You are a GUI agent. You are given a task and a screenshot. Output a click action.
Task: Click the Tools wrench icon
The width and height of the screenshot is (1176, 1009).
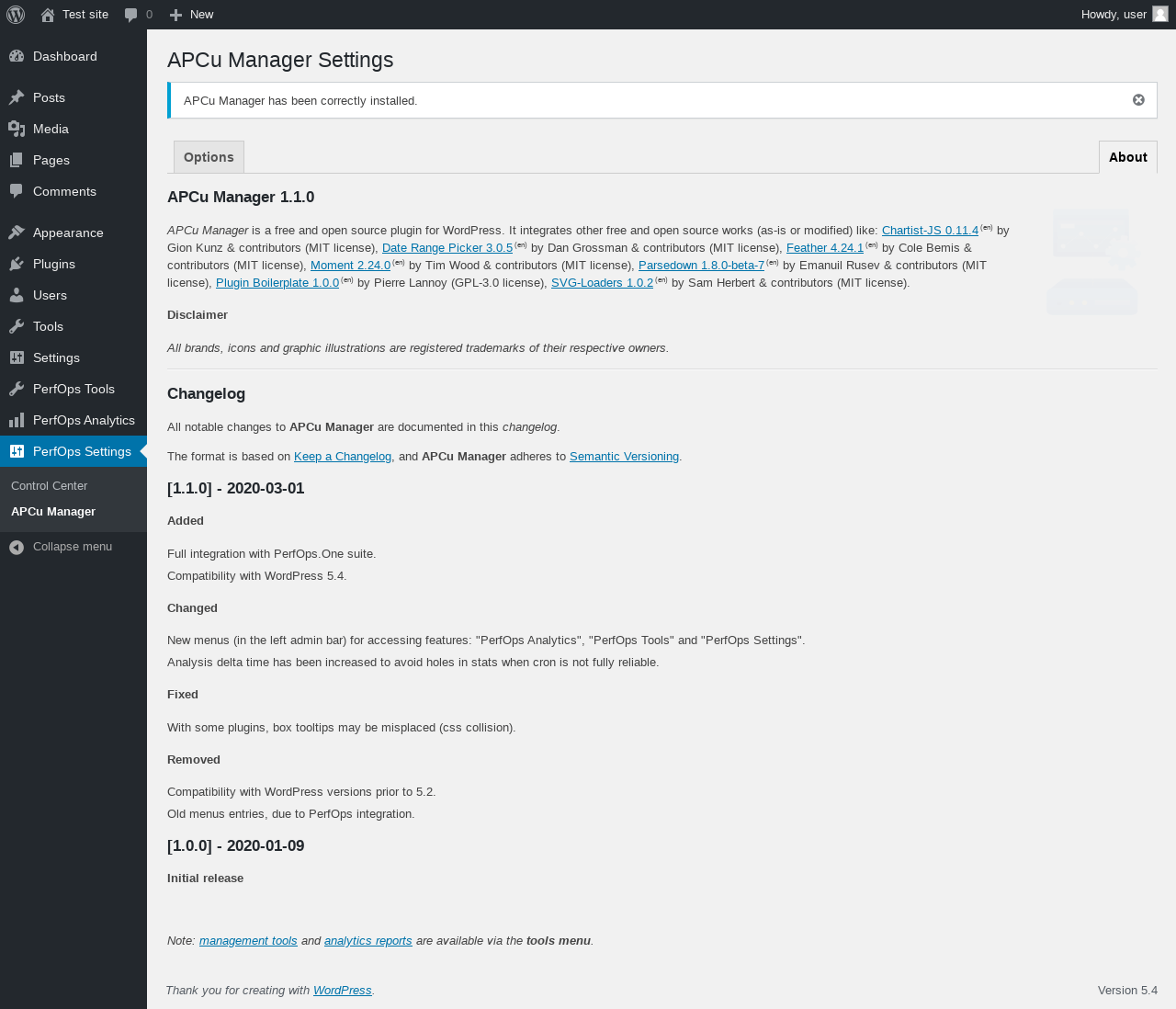(x=17, y=326)
